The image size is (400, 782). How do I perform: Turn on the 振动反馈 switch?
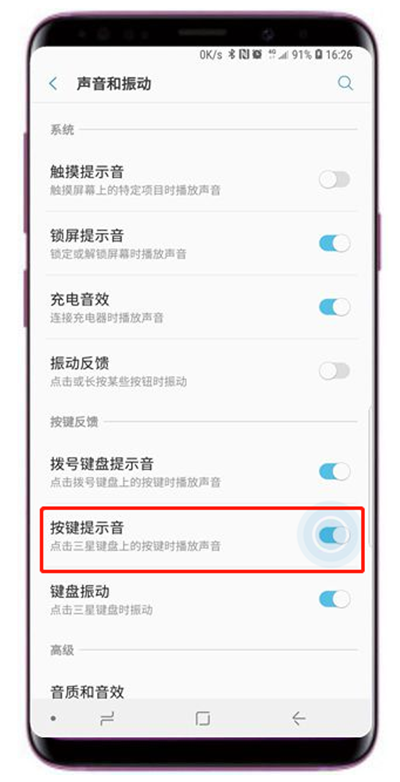[335, 371]
